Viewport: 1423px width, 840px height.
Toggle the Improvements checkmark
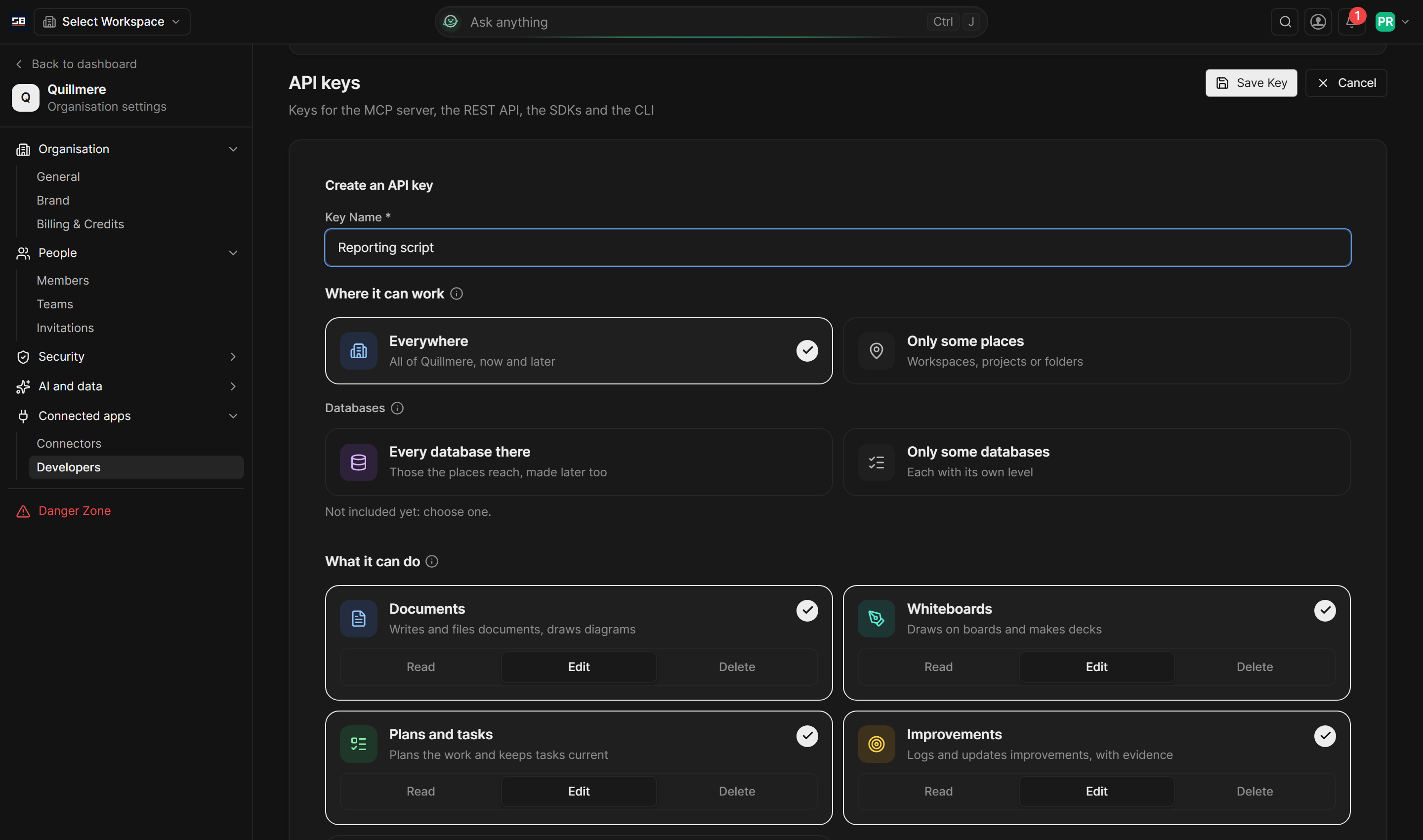coord(1325,736)
